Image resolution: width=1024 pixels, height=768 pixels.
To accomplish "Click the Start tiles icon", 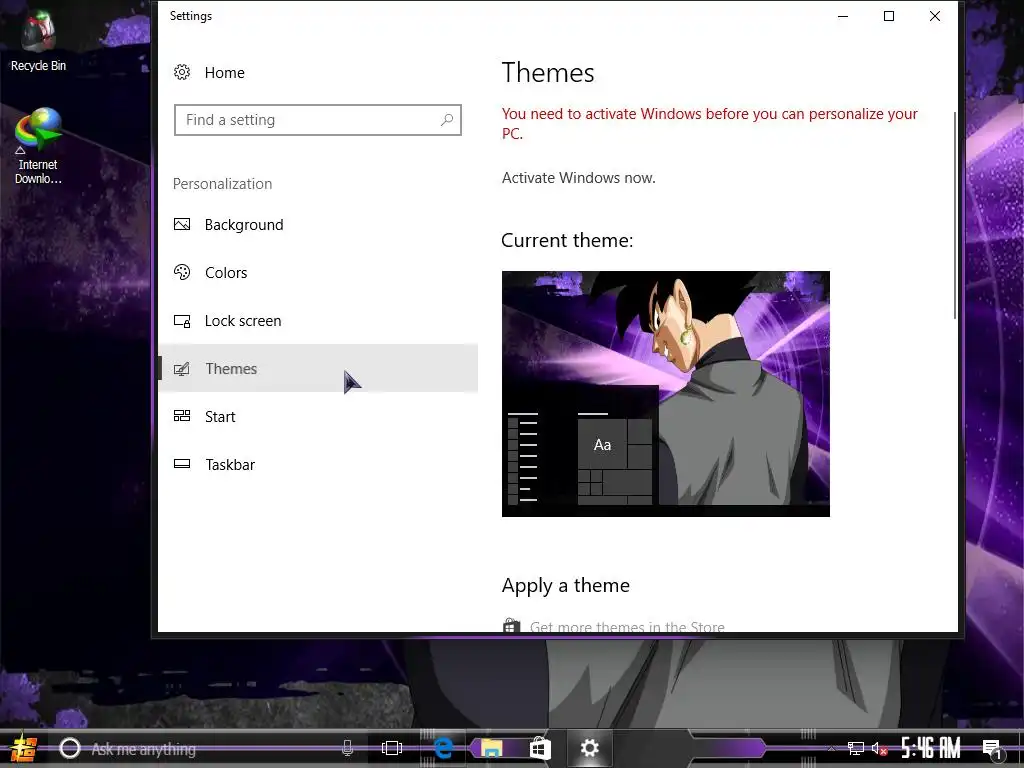I will click(x=182, y=416).
